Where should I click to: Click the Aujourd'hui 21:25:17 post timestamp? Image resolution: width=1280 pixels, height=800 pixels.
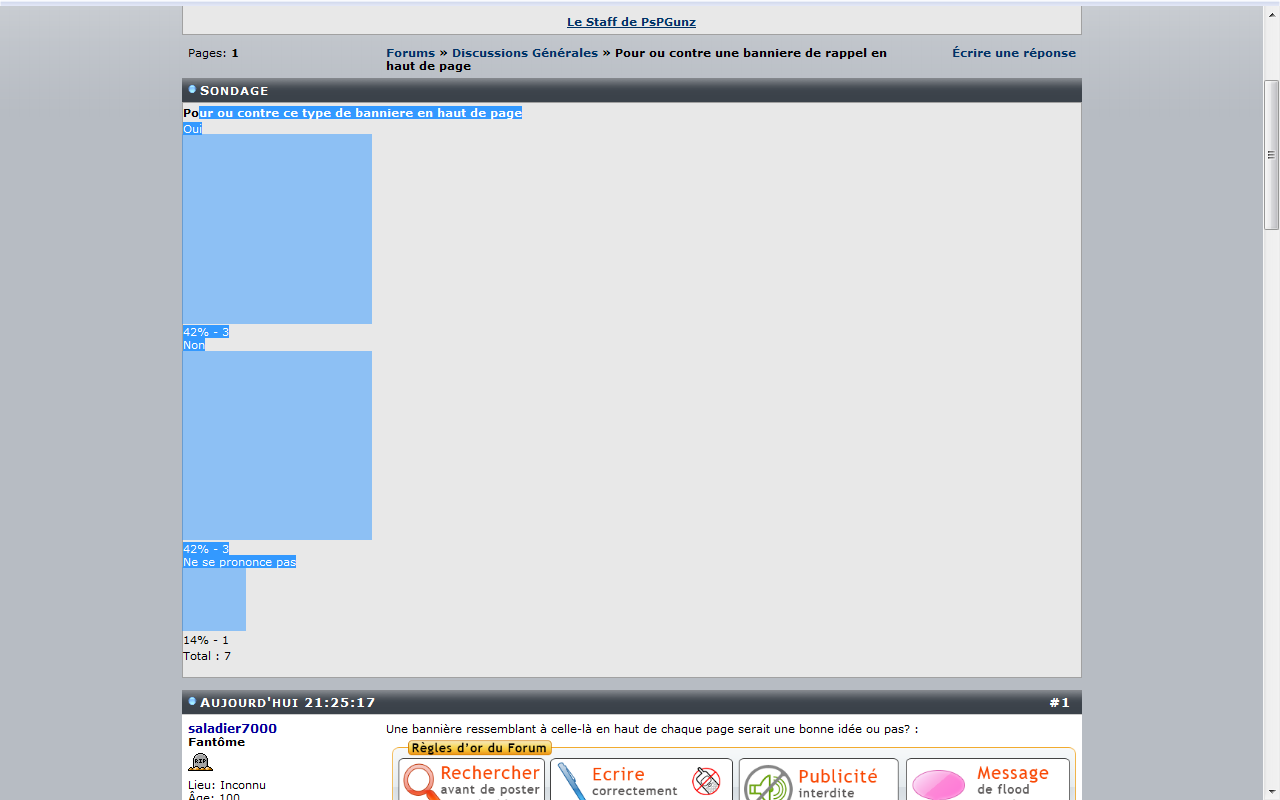point(287,703)
